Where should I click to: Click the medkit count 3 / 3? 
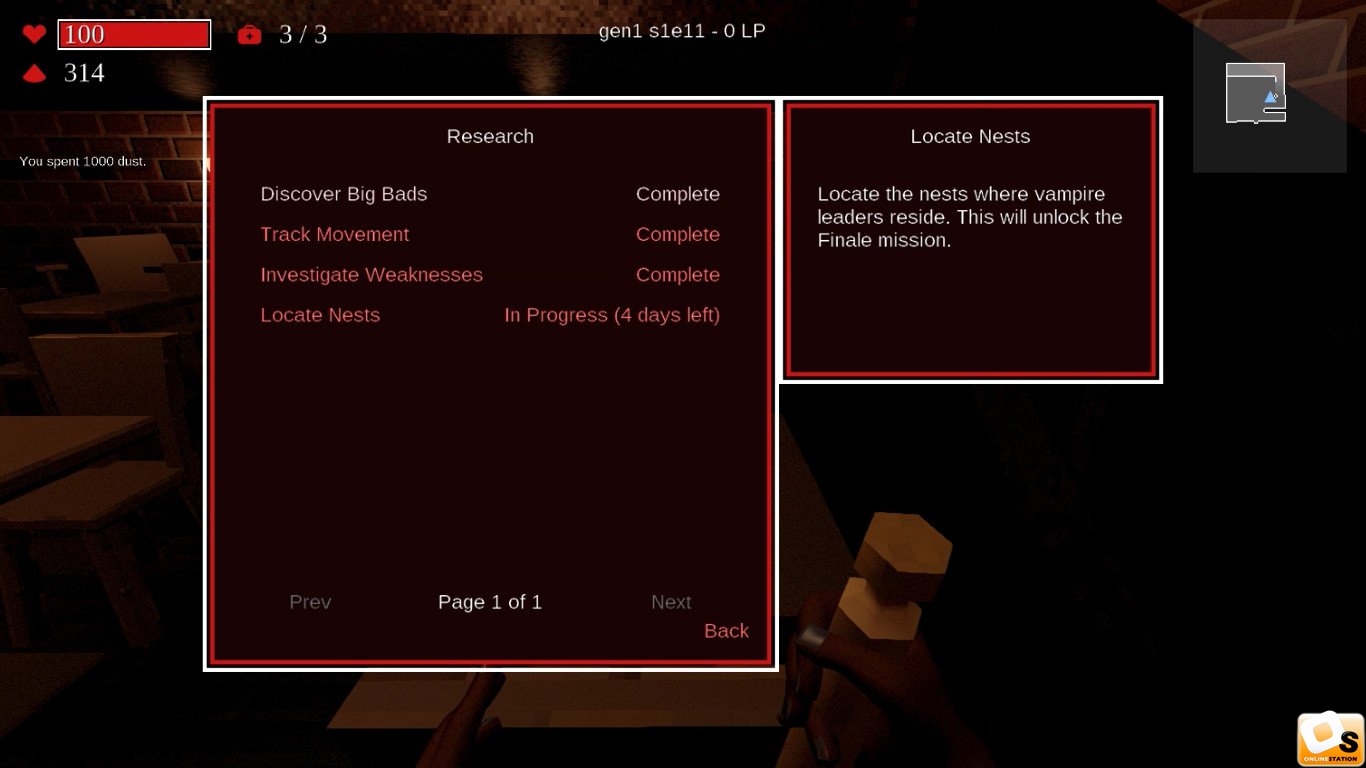pos(303,35)
